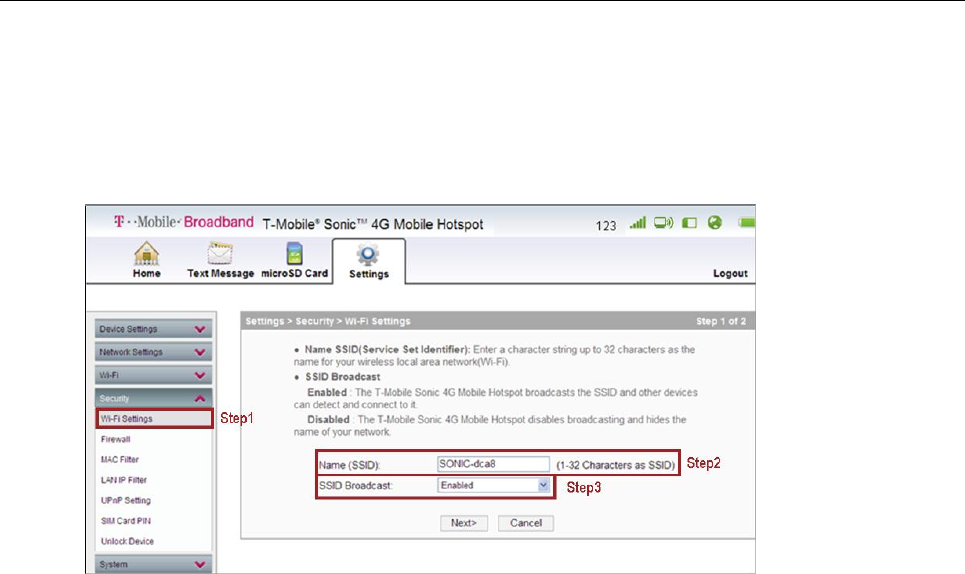Click the T-Mobile Sonic 4G Mobile Hotspot title
This screenshot has height=574, width=965.
point(373,225)
